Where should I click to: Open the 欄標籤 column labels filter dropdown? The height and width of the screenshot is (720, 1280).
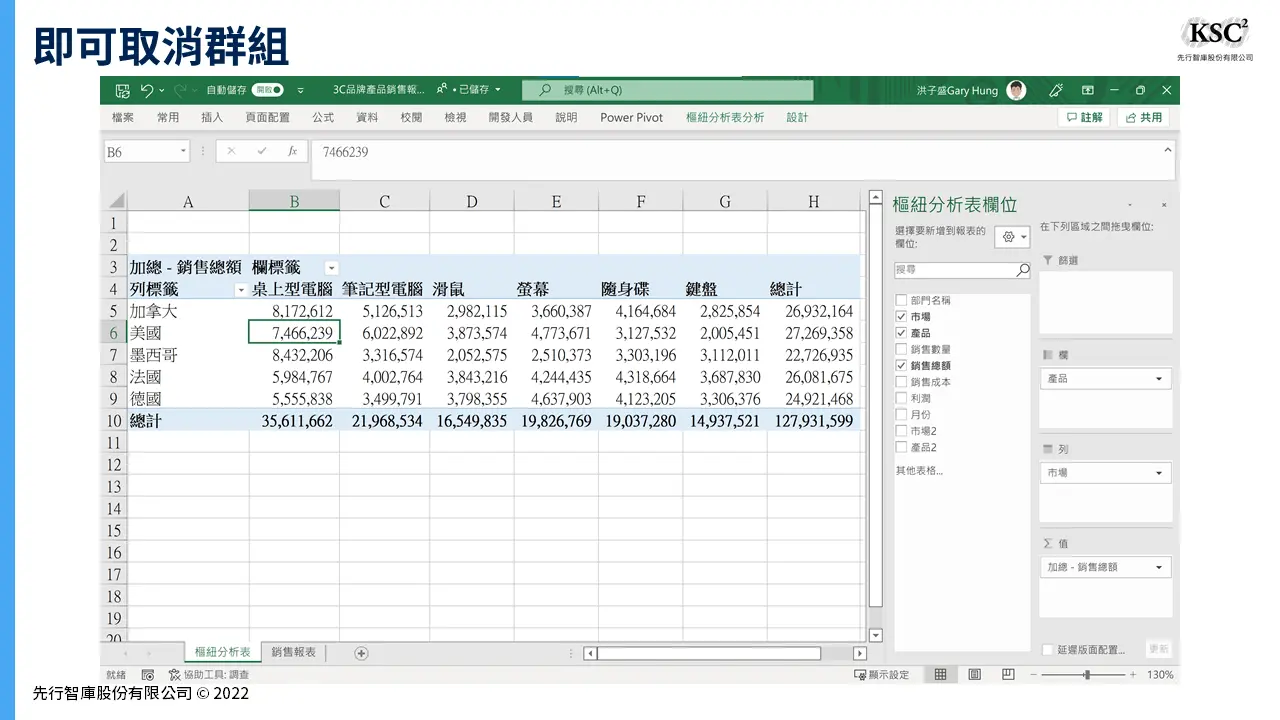pyautogui.click(x=331, y=268)
